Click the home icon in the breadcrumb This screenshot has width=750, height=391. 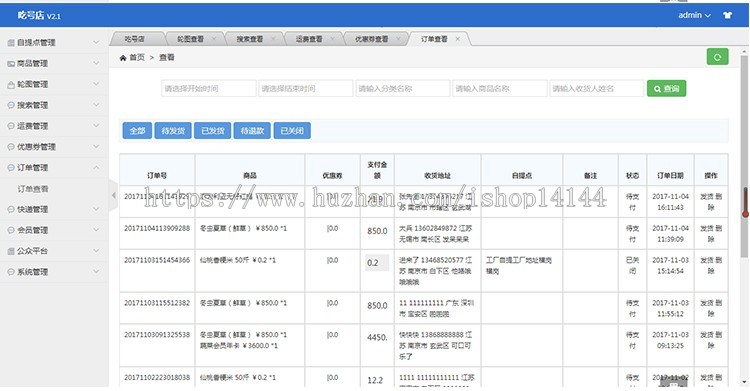point(123,57)
